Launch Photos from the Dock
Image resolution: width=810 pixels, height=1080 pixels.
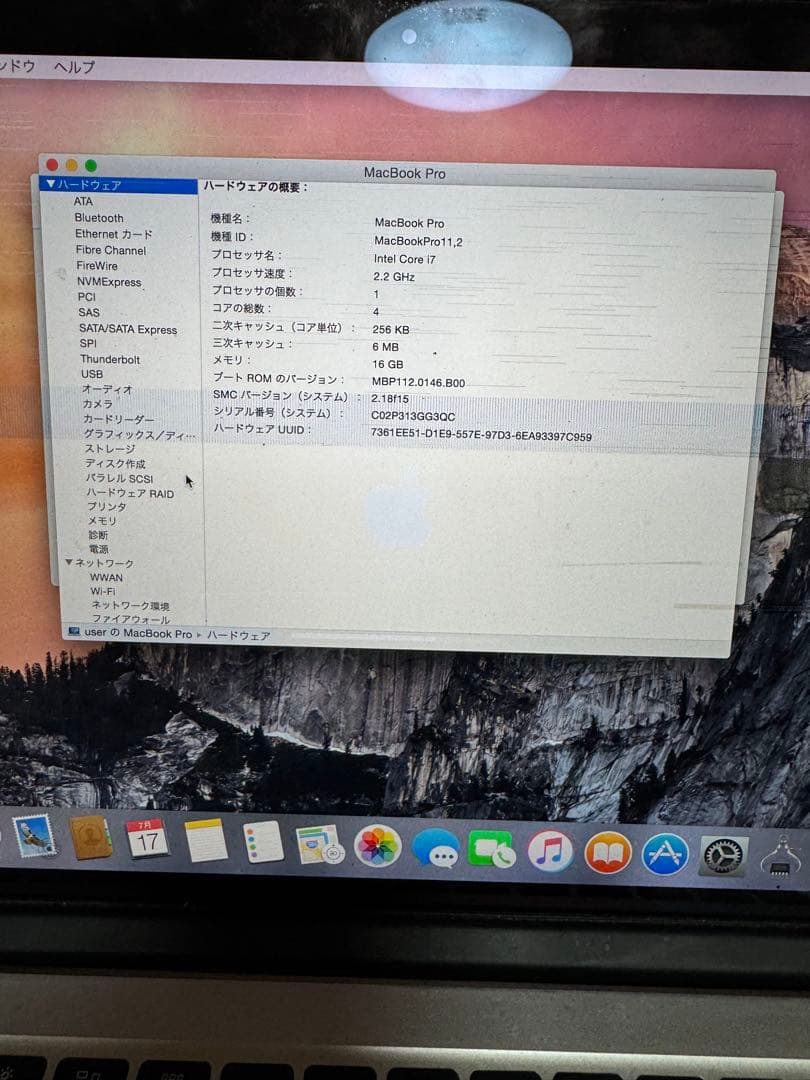(x=377, y=846)
